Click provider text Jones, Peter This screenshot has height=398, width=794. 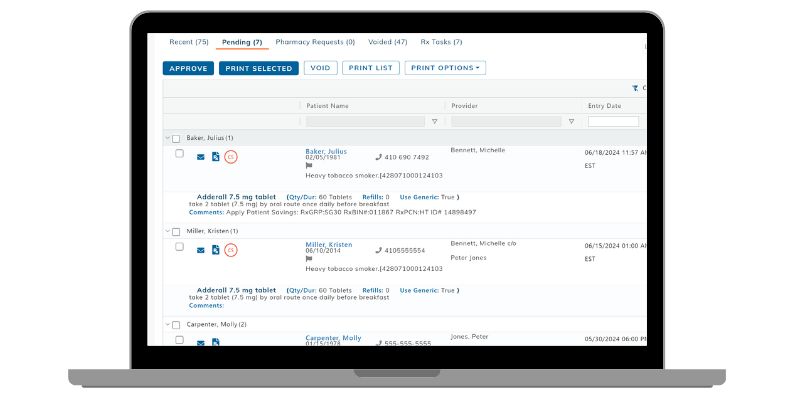(x=469, y=337)
